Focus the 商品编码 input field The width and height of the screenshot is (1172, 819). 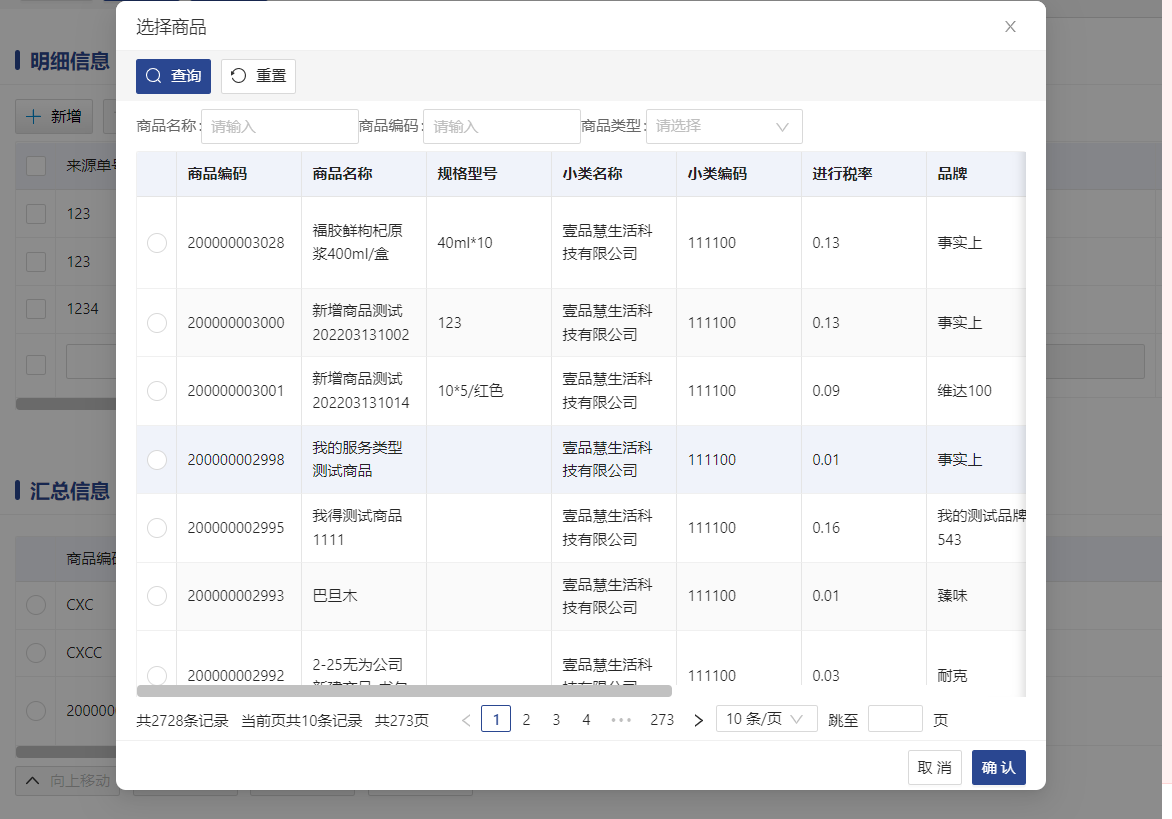(x=502, y=126)
